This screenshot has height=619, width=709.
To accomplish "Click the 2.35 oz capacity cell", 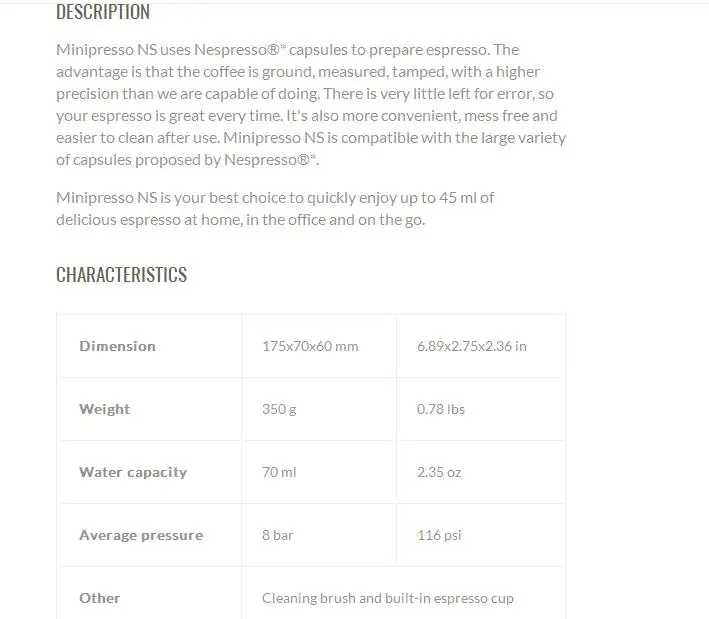I will pyautogui.click(x=439, y=473).
